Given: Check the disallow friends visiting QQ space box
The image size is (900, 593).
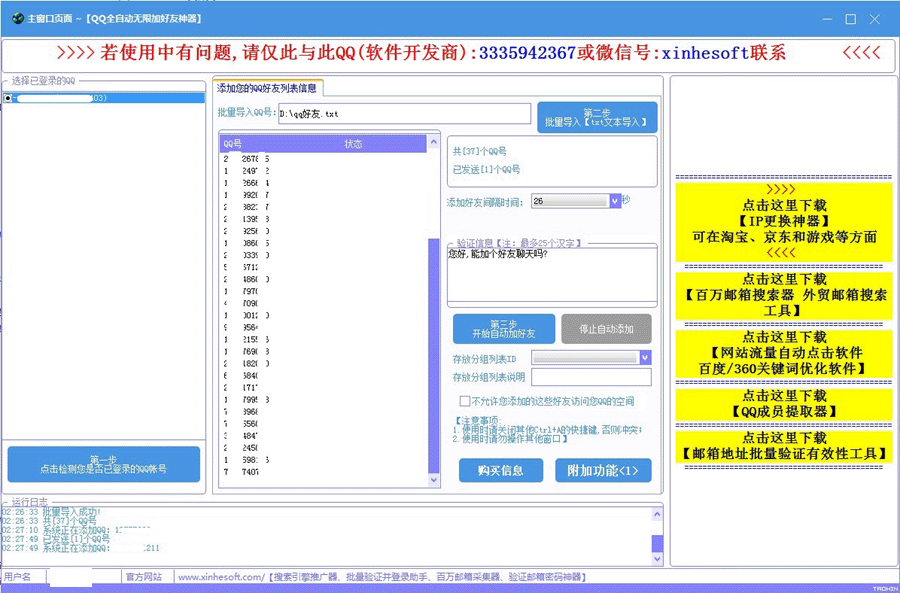Looking at the screenshot, I should [464, 401].
